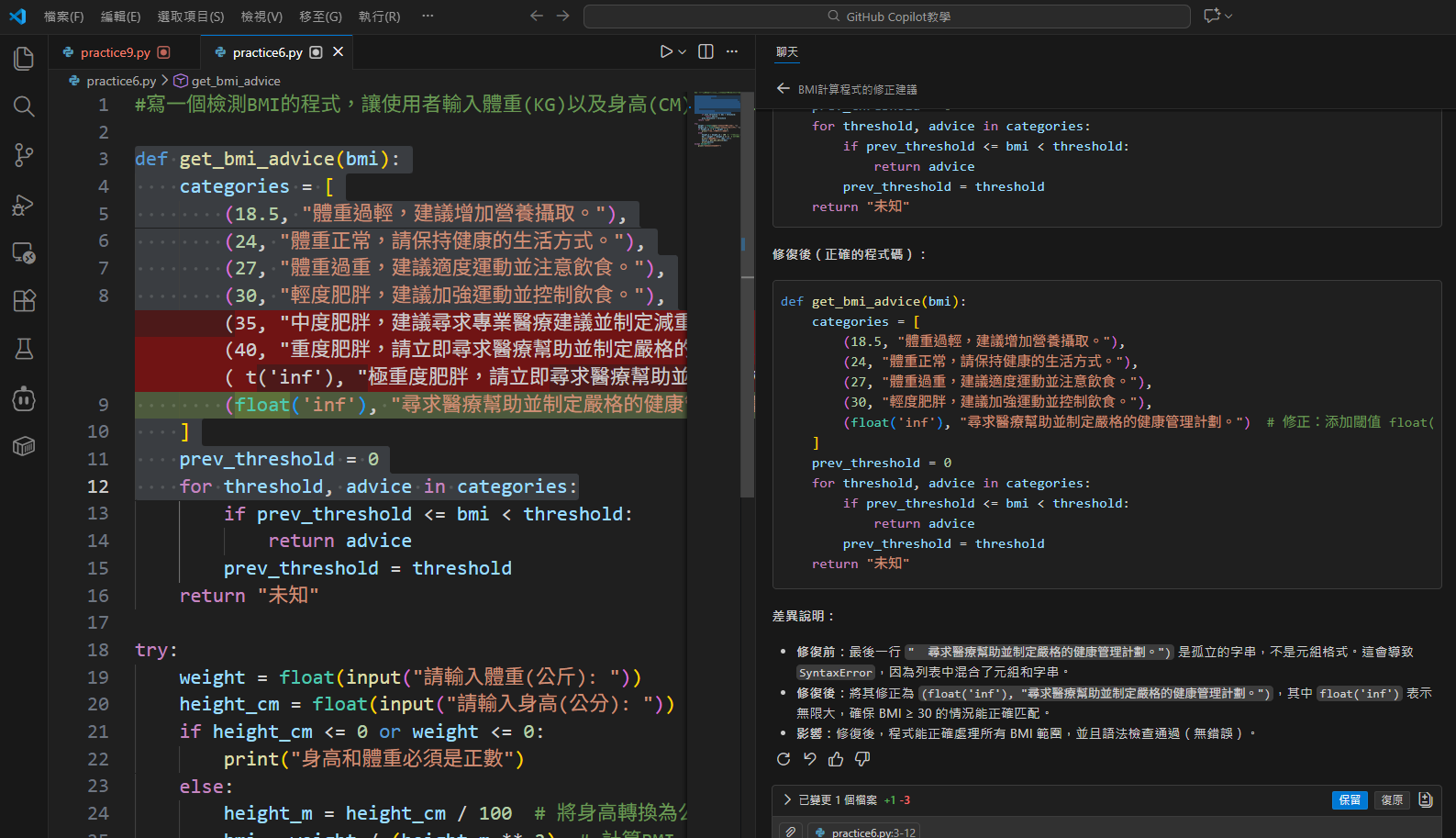Viewport: 1456px width, 838px height.
Task: Give thumbs down to chat response
Action: click(x=862, y=759)
